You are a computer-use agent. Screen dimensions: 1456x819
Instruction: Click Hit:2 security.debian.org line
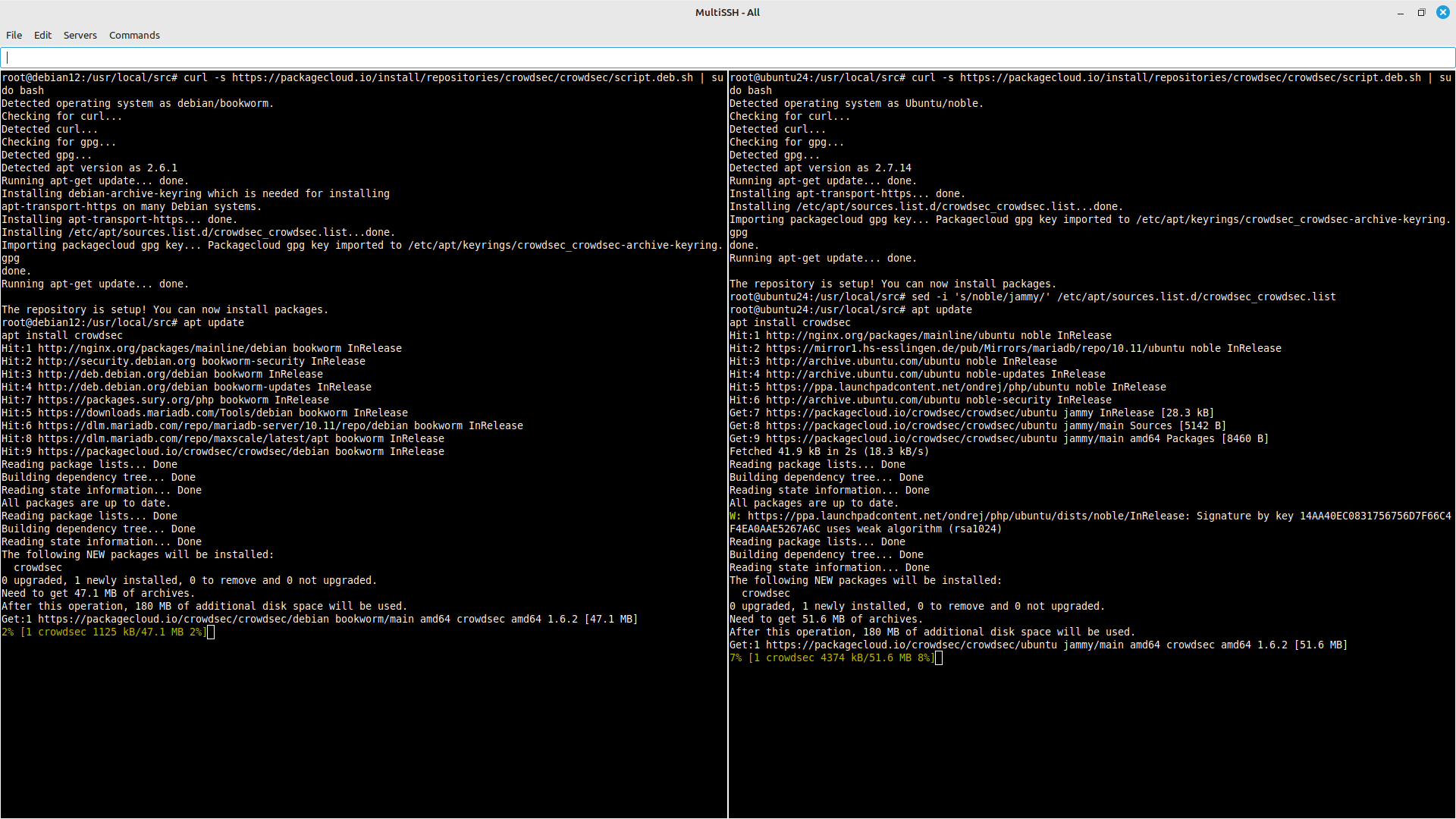(x=184, y=361)
